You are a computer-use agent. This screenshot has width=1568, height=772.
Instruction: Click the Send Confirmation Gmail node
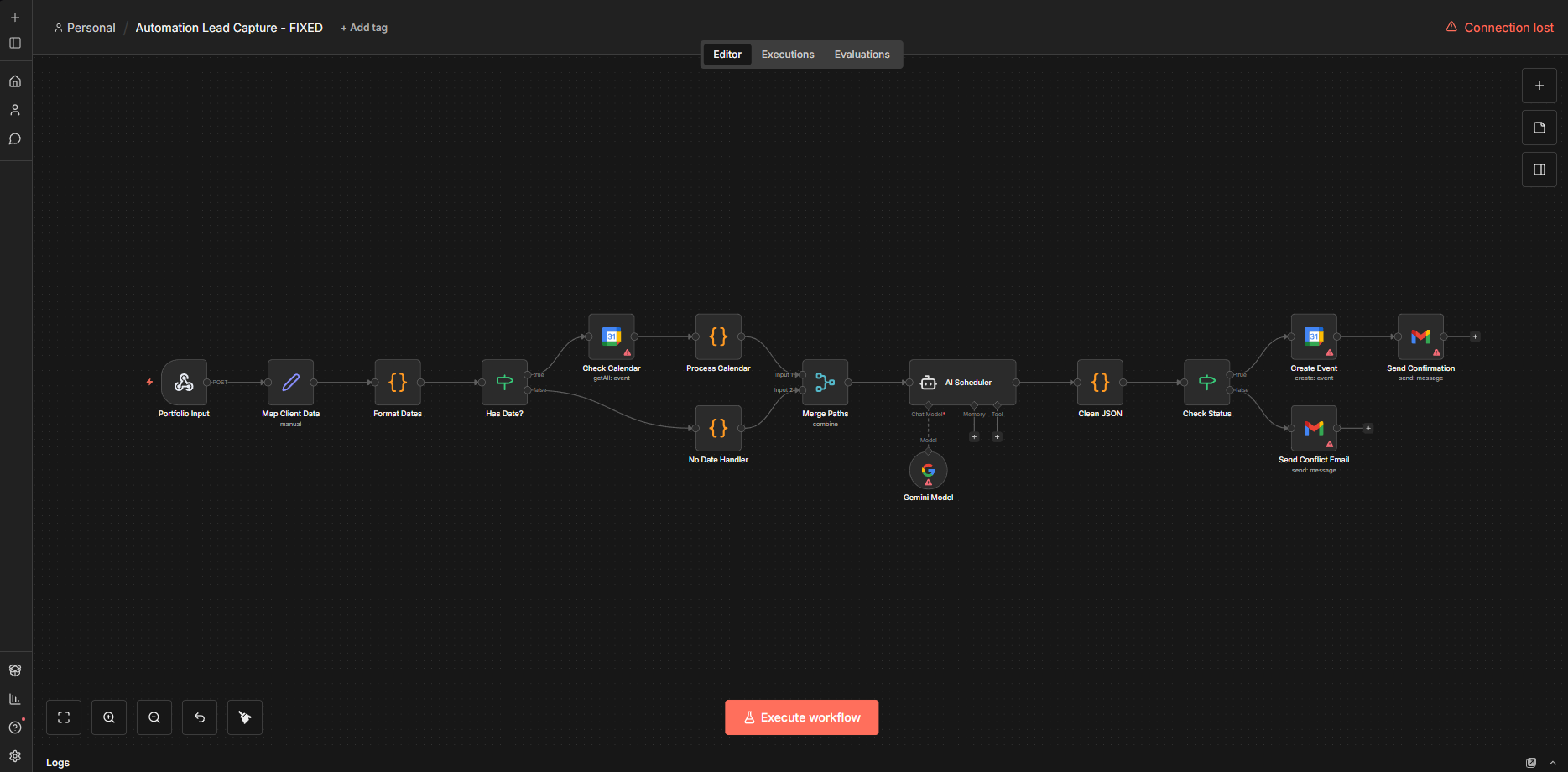coord(1420,336)
